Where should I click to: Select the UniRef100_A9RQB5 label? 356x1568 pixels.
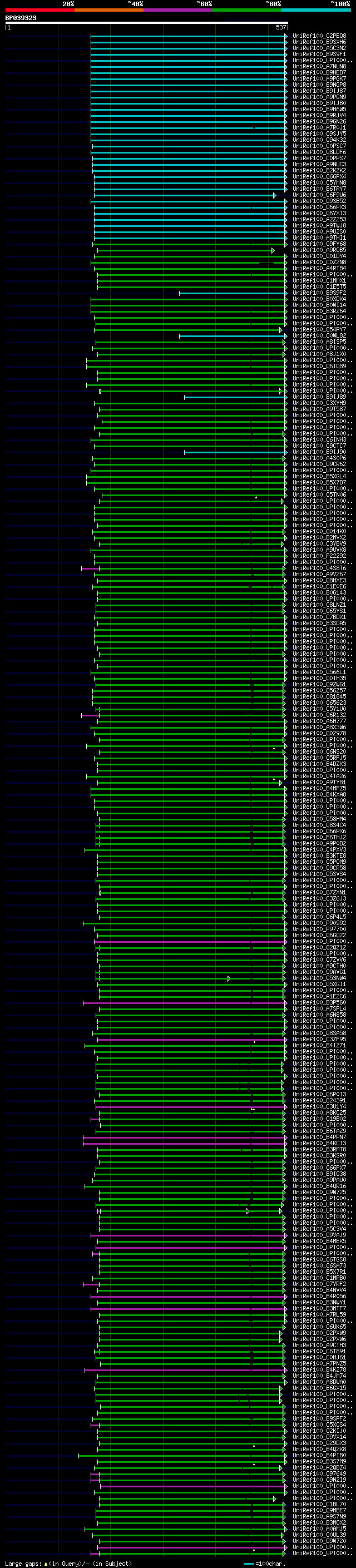(319, 250)
